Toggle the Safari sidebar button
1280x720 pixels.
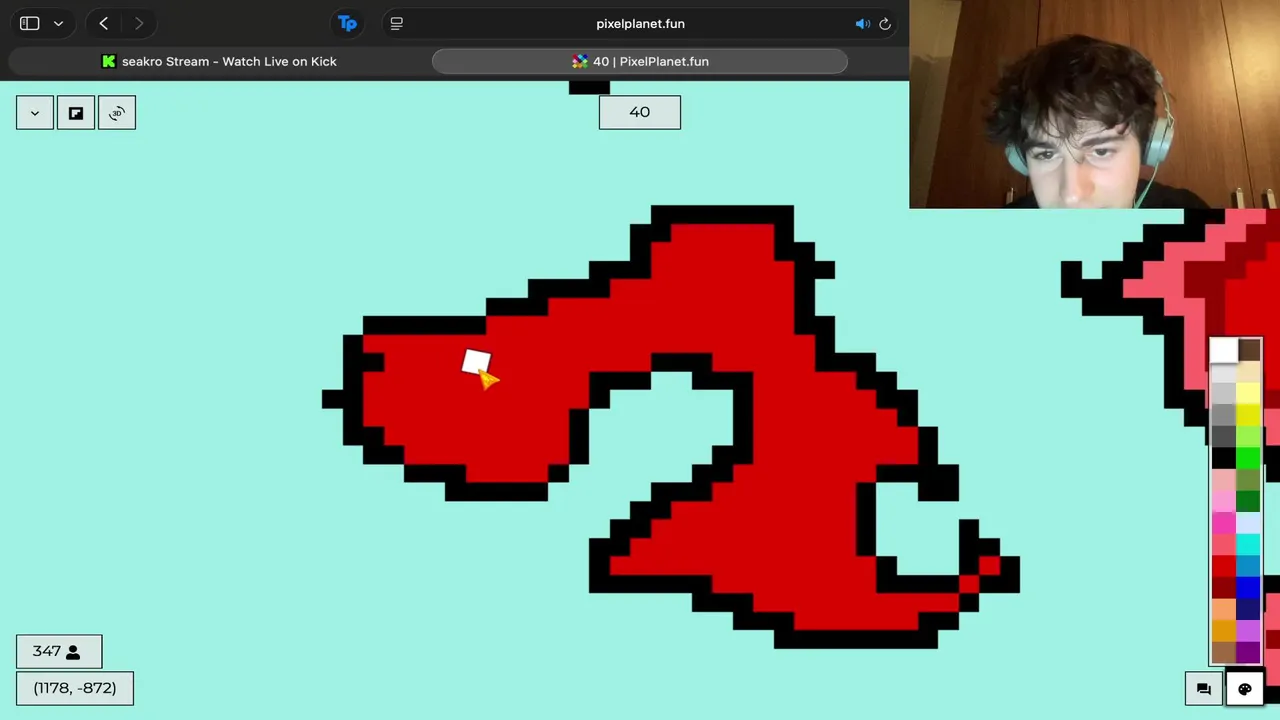[29, 23]
